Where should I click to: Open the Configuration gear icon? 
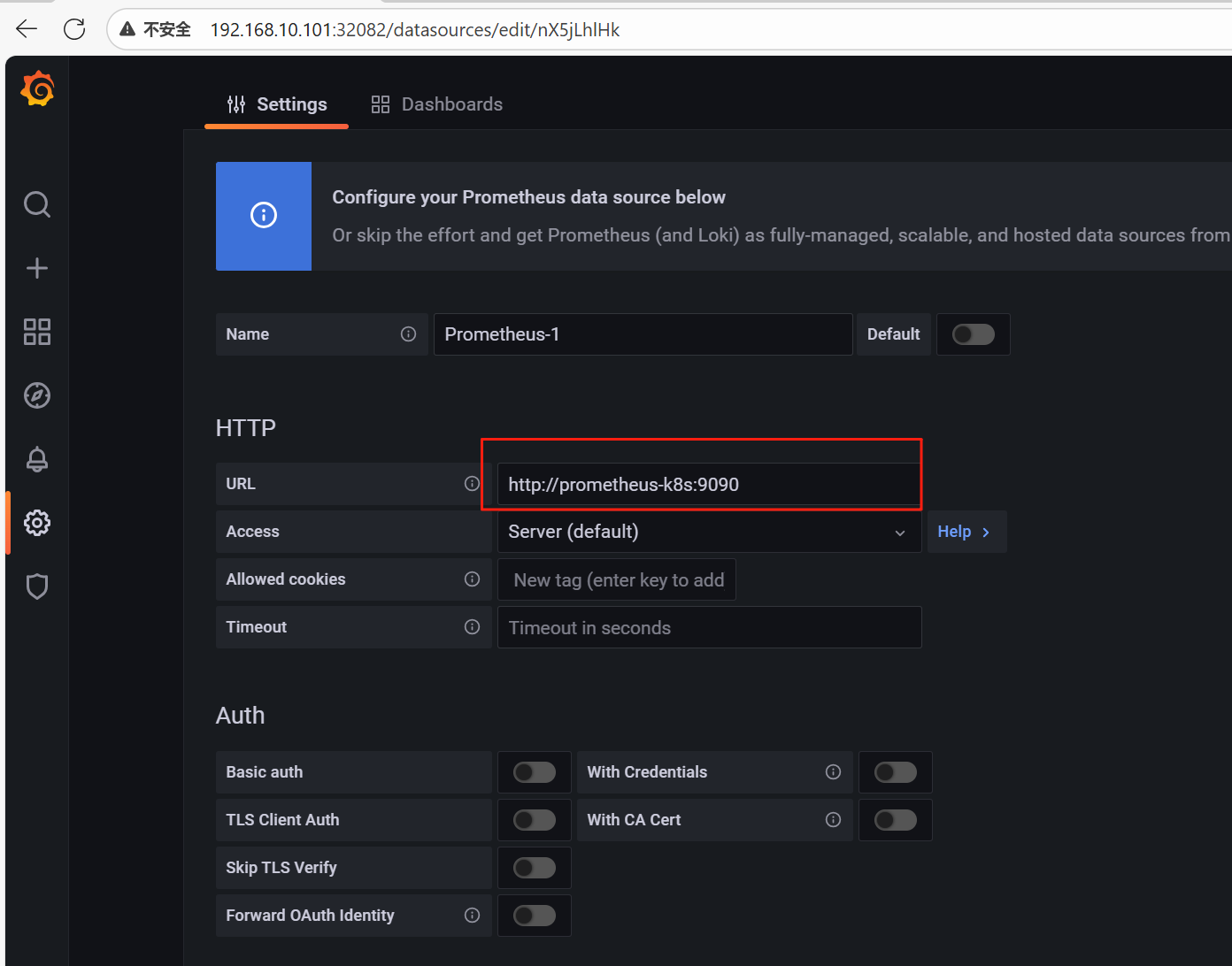coord(37,523)
